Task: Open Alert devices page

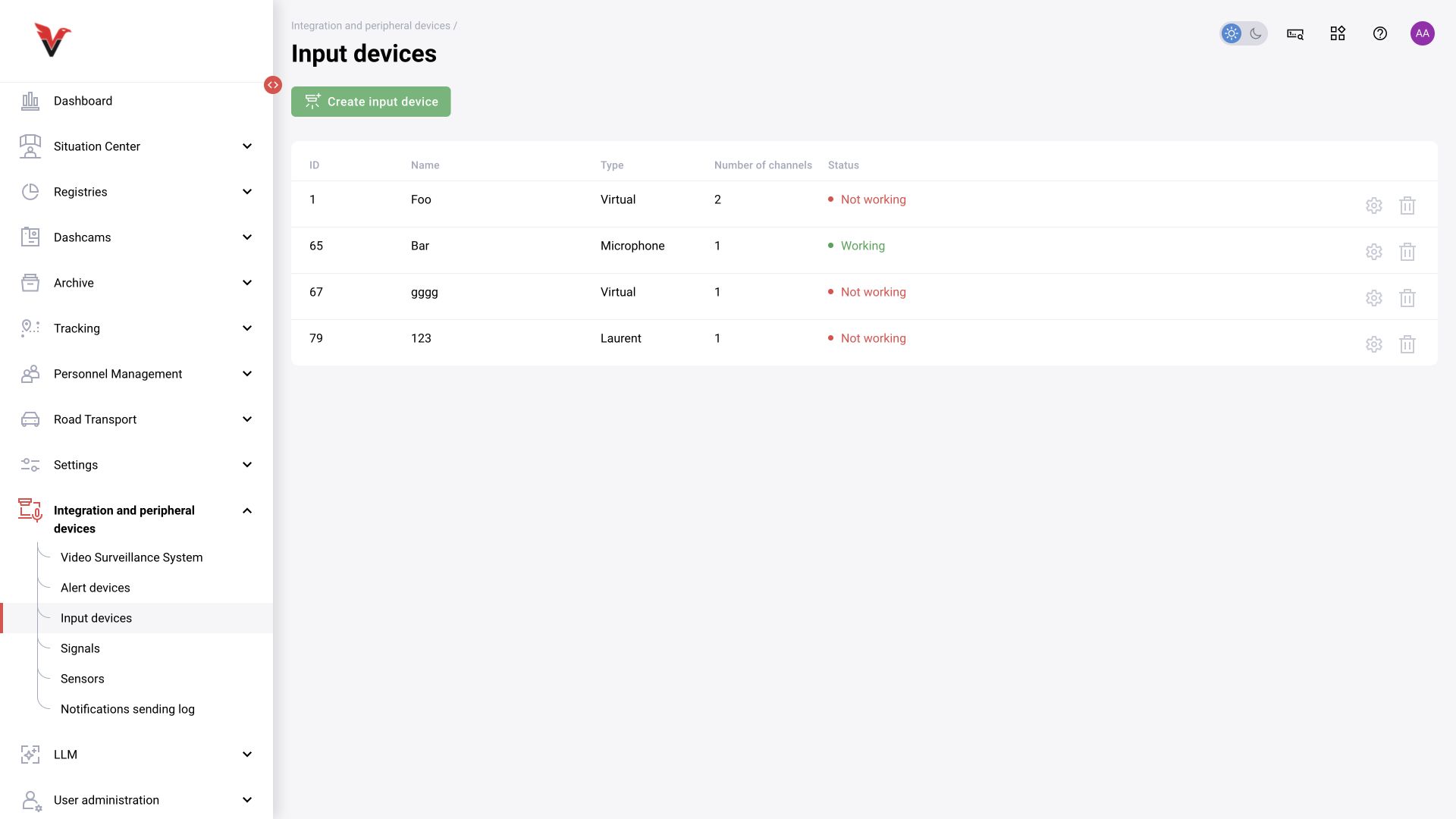Action: [x=95, y=588]
